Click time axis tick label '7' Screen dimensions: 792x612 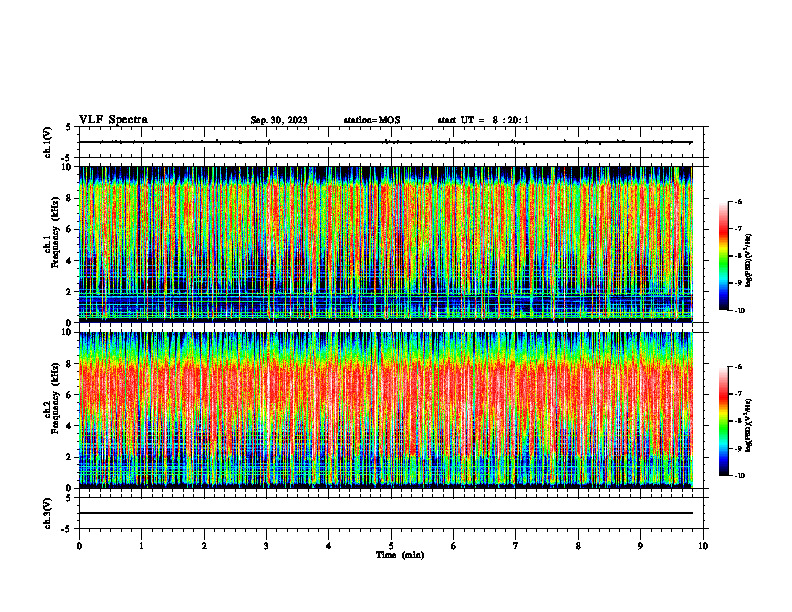pos(516,546)
